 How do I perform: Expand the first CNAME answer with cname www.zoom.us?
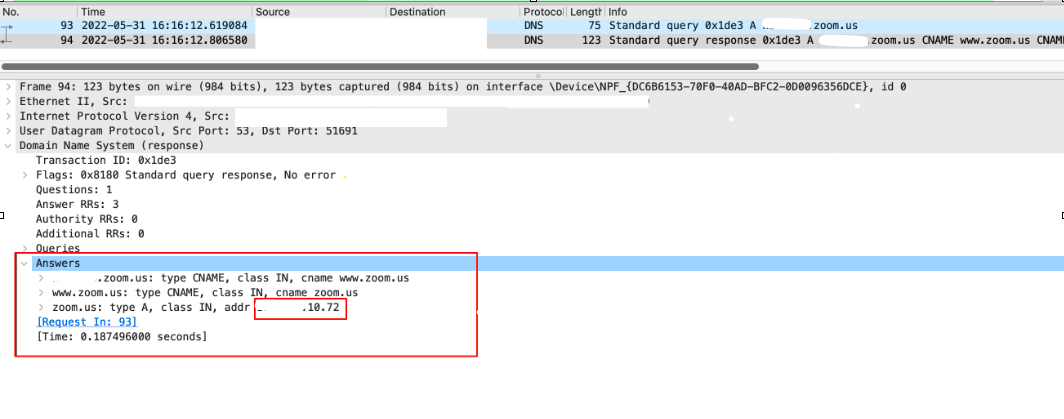pos(41,278)
